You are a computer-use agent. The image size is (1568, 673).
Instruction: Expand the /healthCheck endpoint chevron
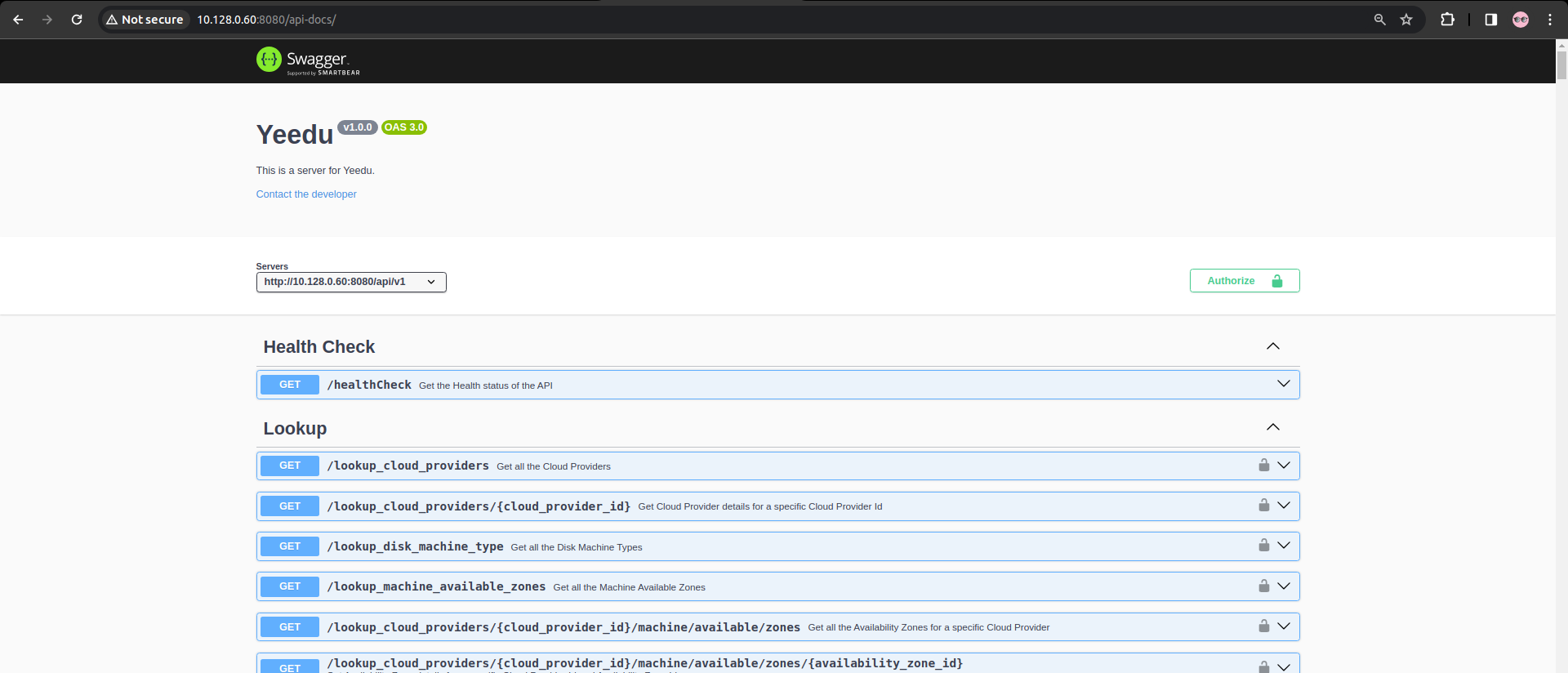(1284, 384)
